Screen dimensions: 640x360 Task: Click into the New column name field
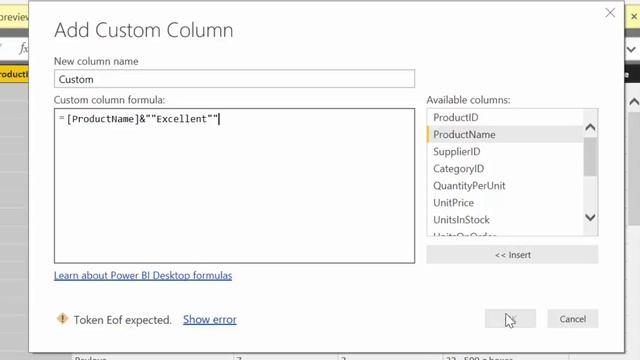click(x=234, y=79)
